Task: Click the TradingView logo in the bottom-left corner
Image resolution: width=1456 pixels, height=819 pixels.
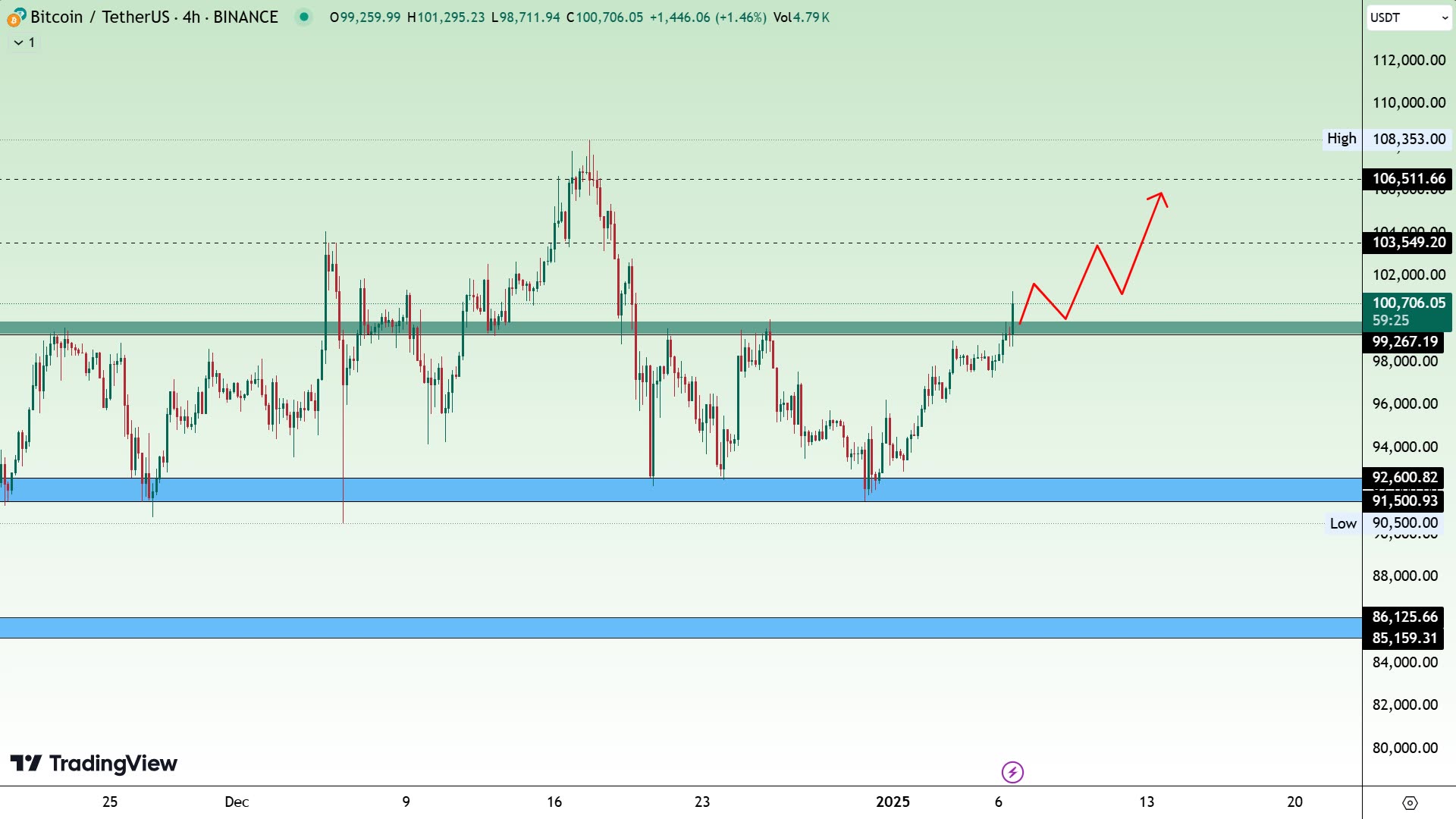Action: coord(95,764)
